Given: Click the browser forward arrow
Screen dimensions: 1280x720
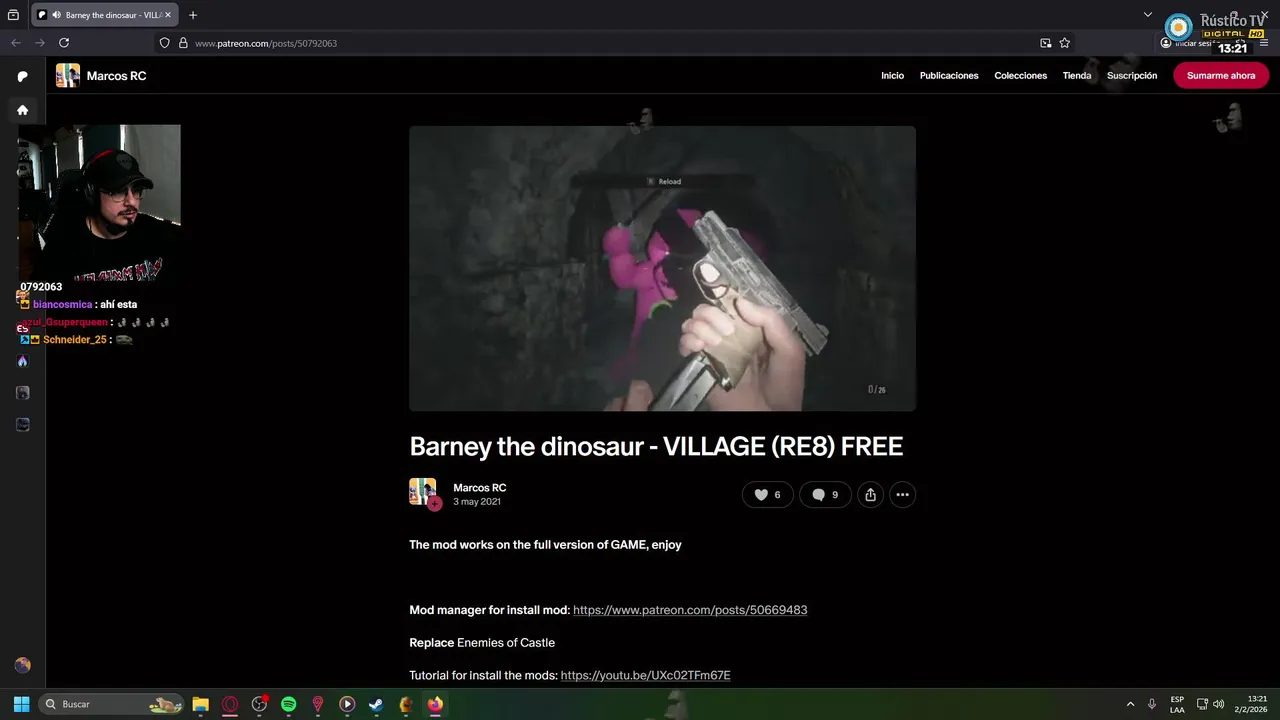Looking at the screenshot, I should click(40, 43).
